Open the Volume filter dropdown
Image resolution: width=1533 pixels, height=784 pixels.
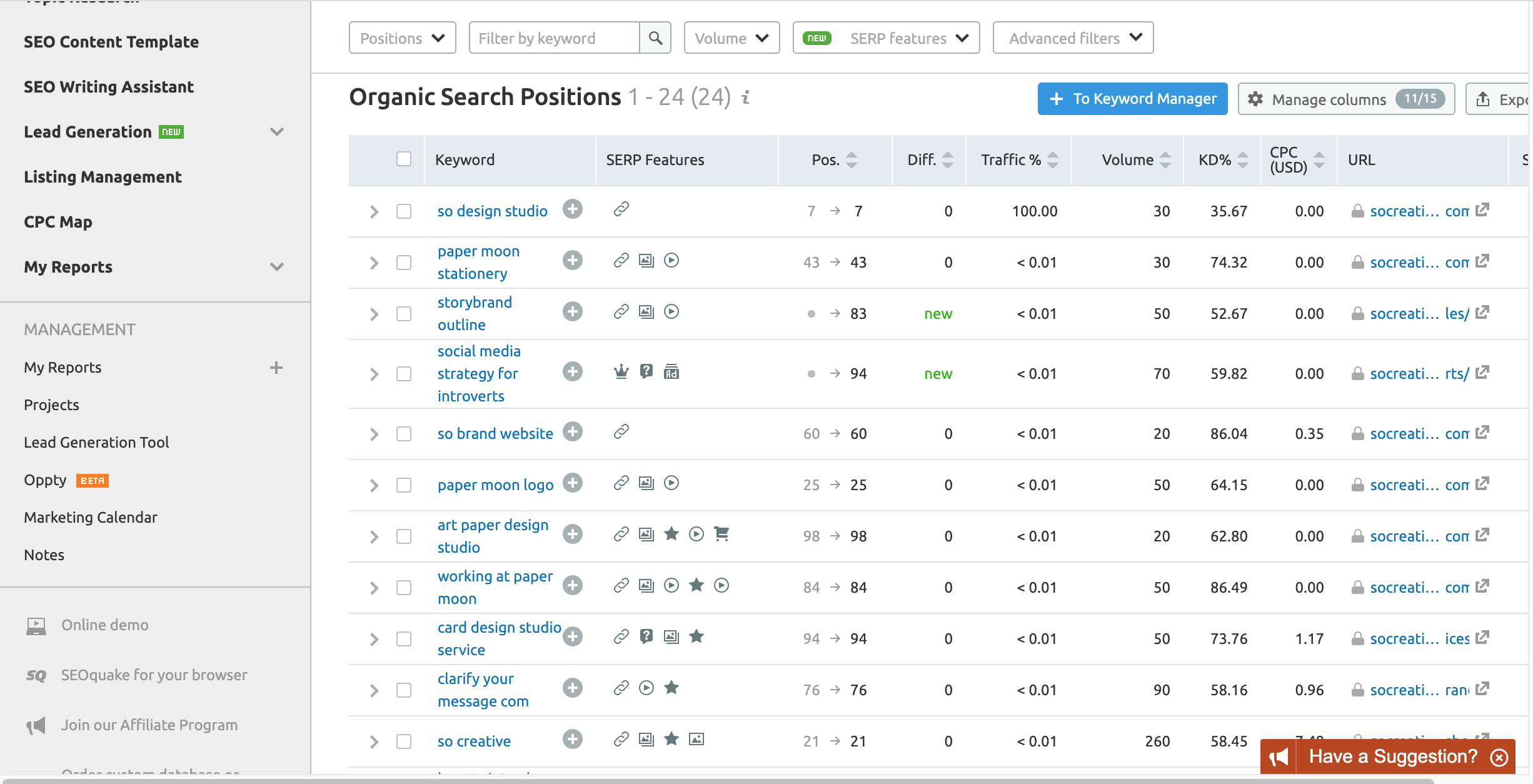[x=731, y=38]
